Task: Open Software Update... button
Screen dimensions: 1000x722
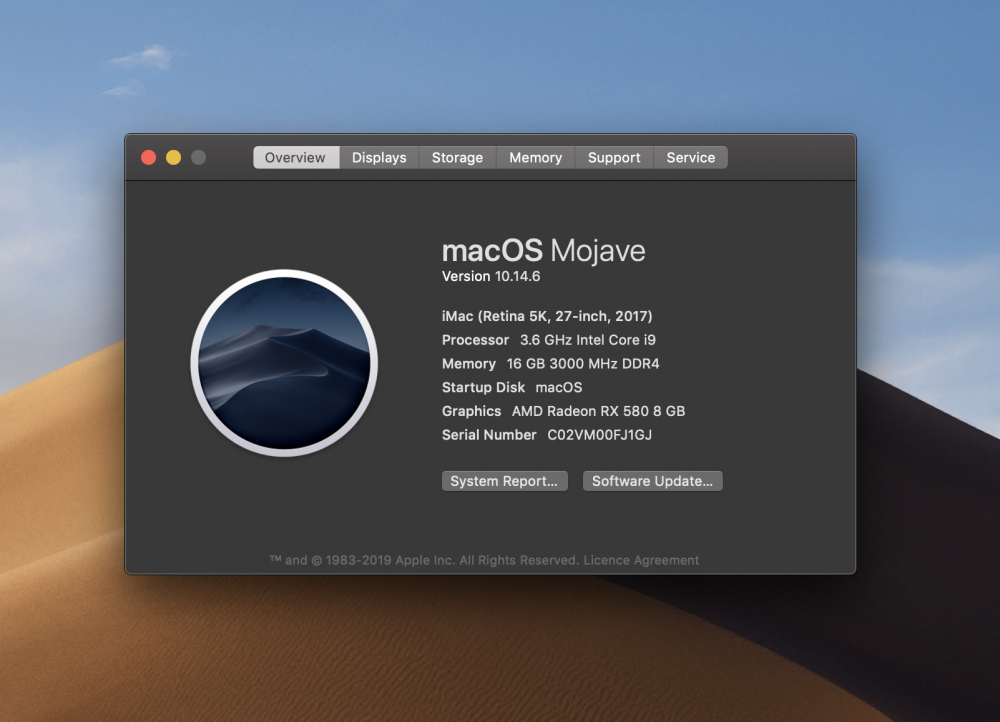Action: pyautogui.click(x=652, y=481)
